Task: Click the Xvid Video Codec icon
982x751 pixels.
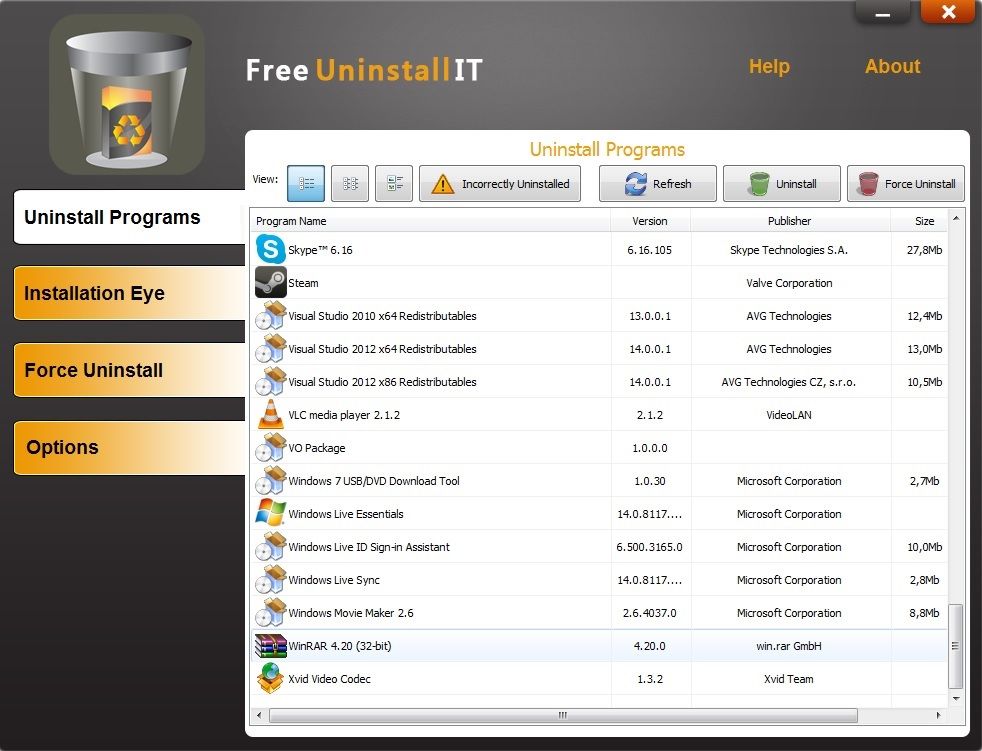Action: (271, 678)
